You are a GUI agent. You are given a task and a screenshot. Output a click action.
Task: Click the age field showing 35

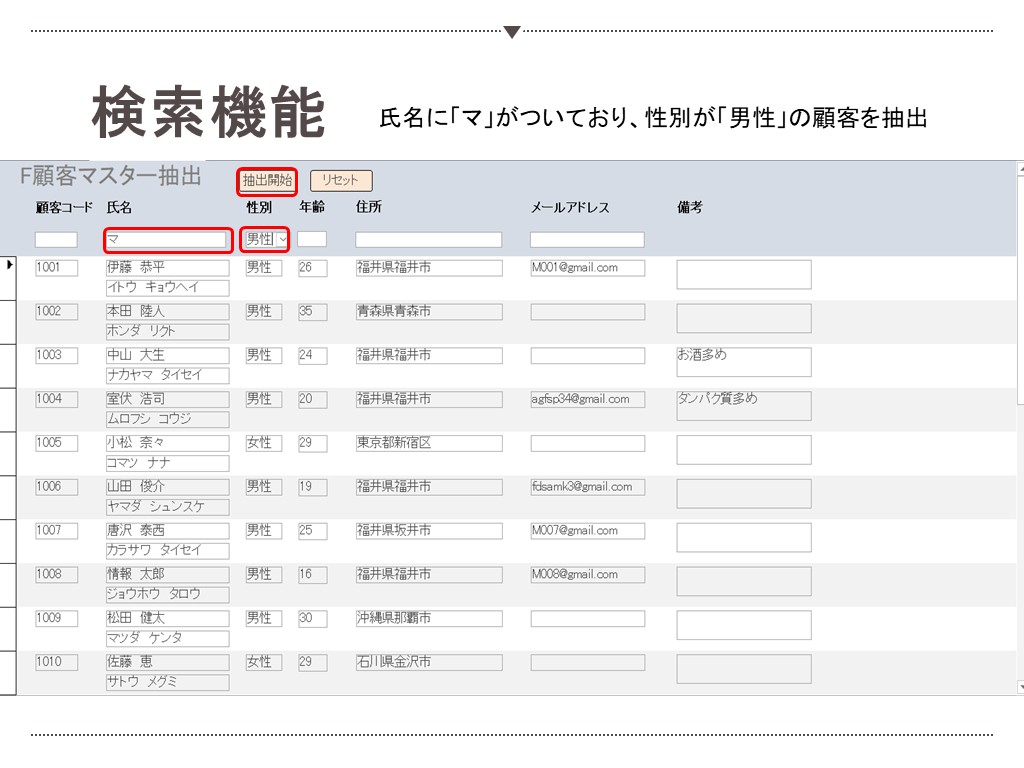[312, 312]
